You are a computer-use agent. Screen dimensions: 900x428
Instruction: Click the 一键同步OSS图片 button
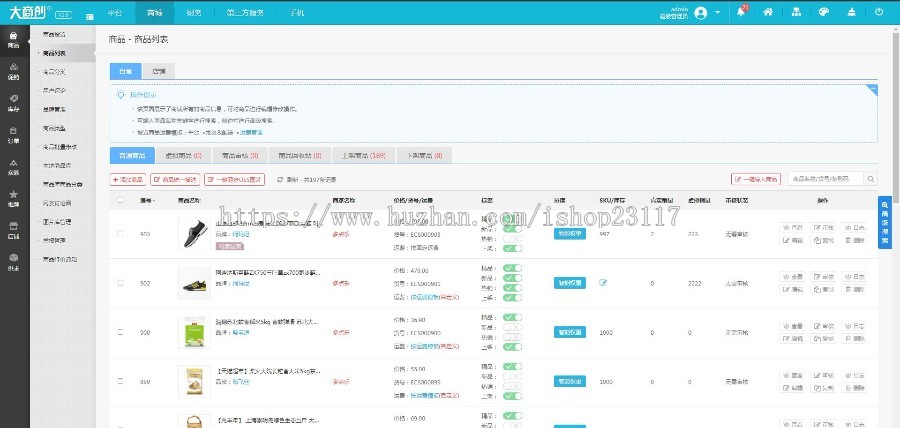point(235,180)
